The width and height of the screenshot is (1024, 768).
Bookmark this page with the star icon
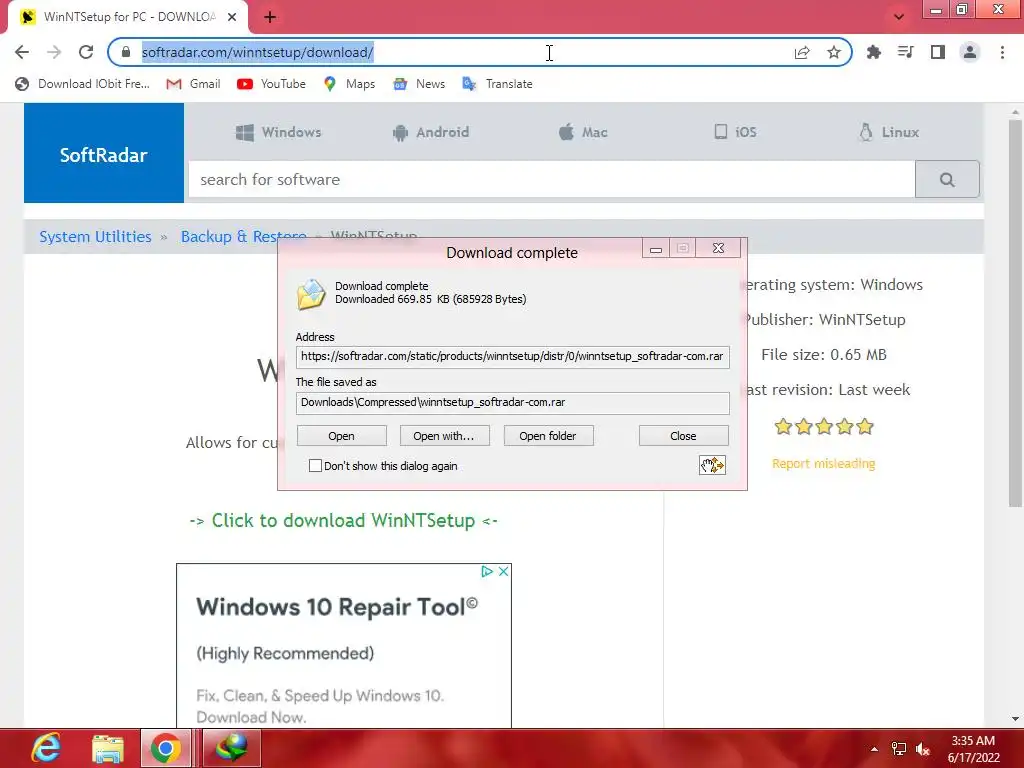tap(834, 52)
